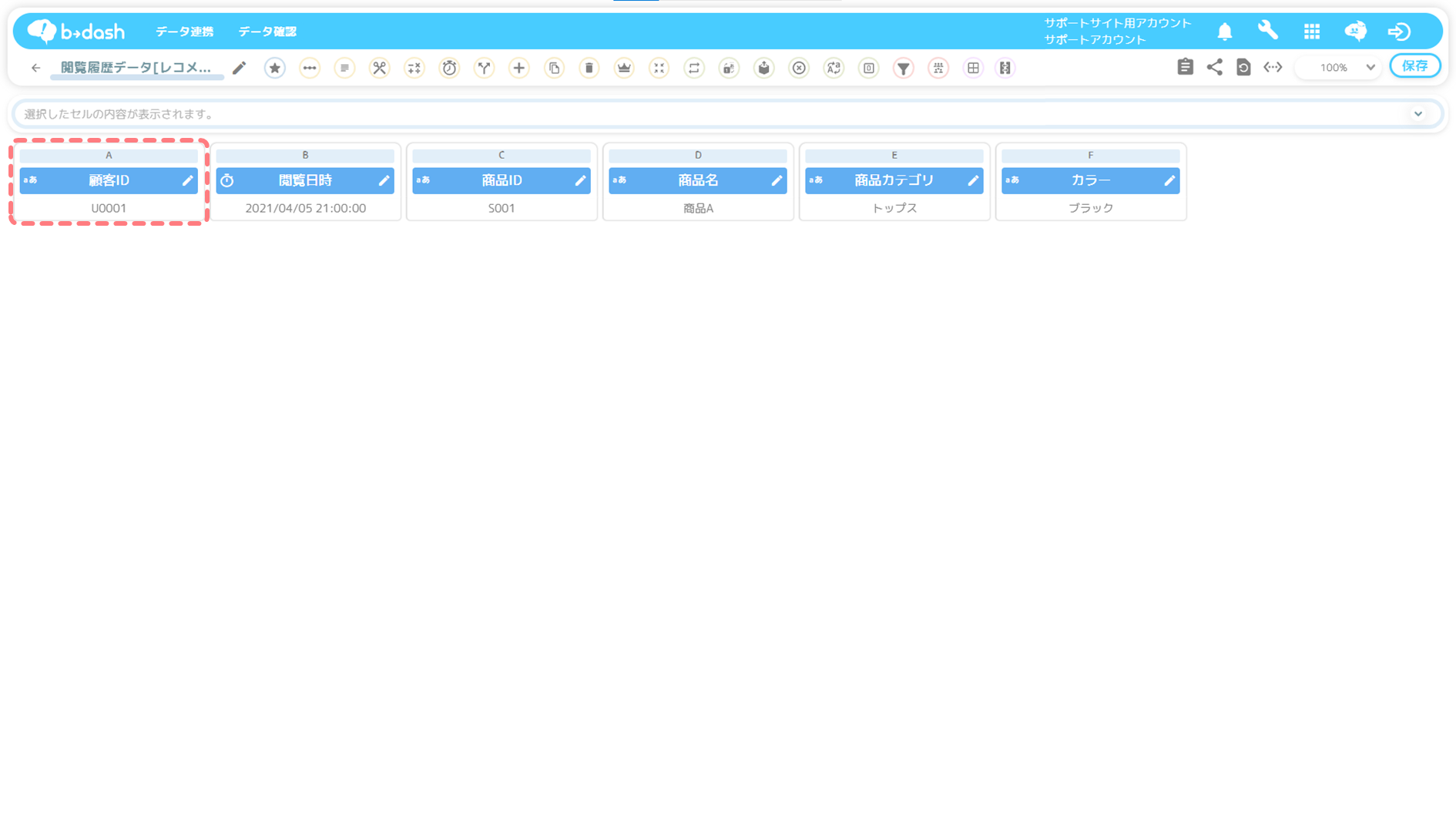Image resolution: width=1456 pixels, height=819 pixels.
Task: Click the funnel filter toolbar icon
Action: 904,68
